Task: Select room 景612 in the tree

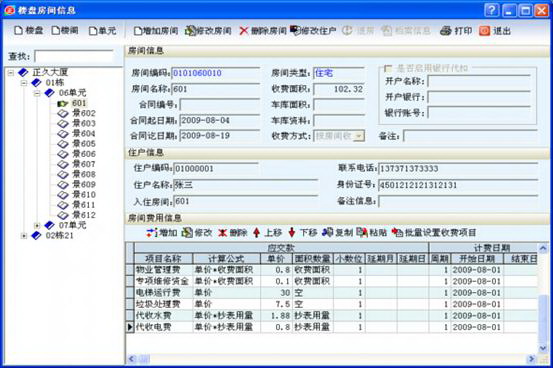Action: 84,215
